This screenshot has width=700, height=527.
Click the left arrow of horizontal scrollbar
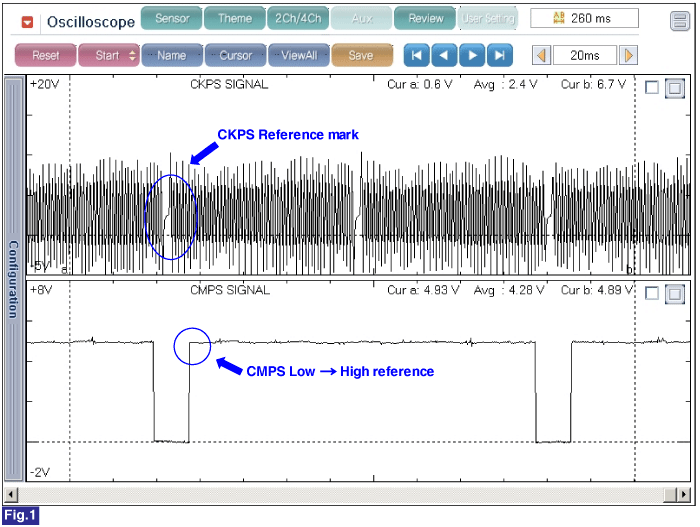pyautogui.click(x=11, y=494)
